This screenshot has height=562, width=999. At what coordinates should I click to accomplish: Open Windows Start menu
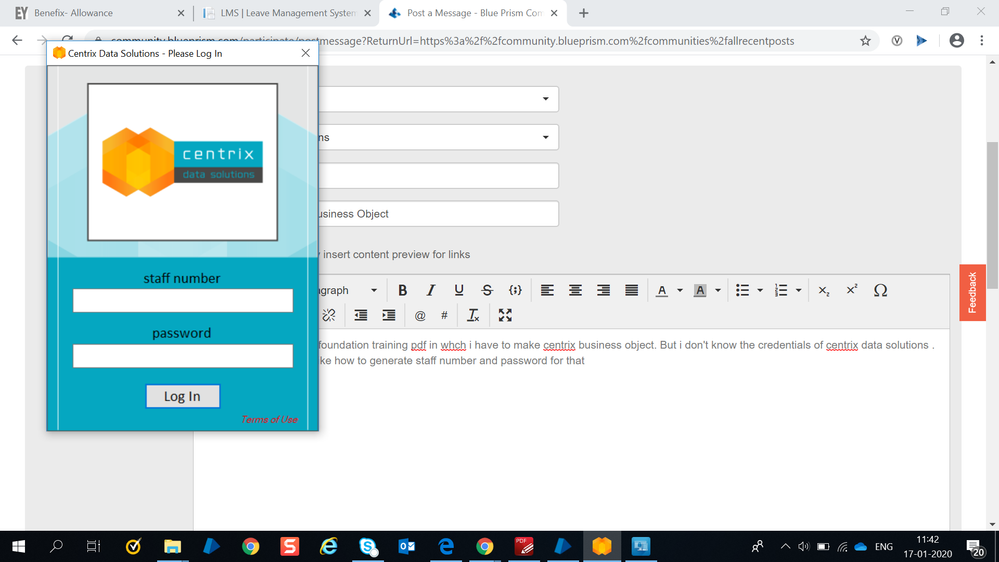tap(18, 547)
